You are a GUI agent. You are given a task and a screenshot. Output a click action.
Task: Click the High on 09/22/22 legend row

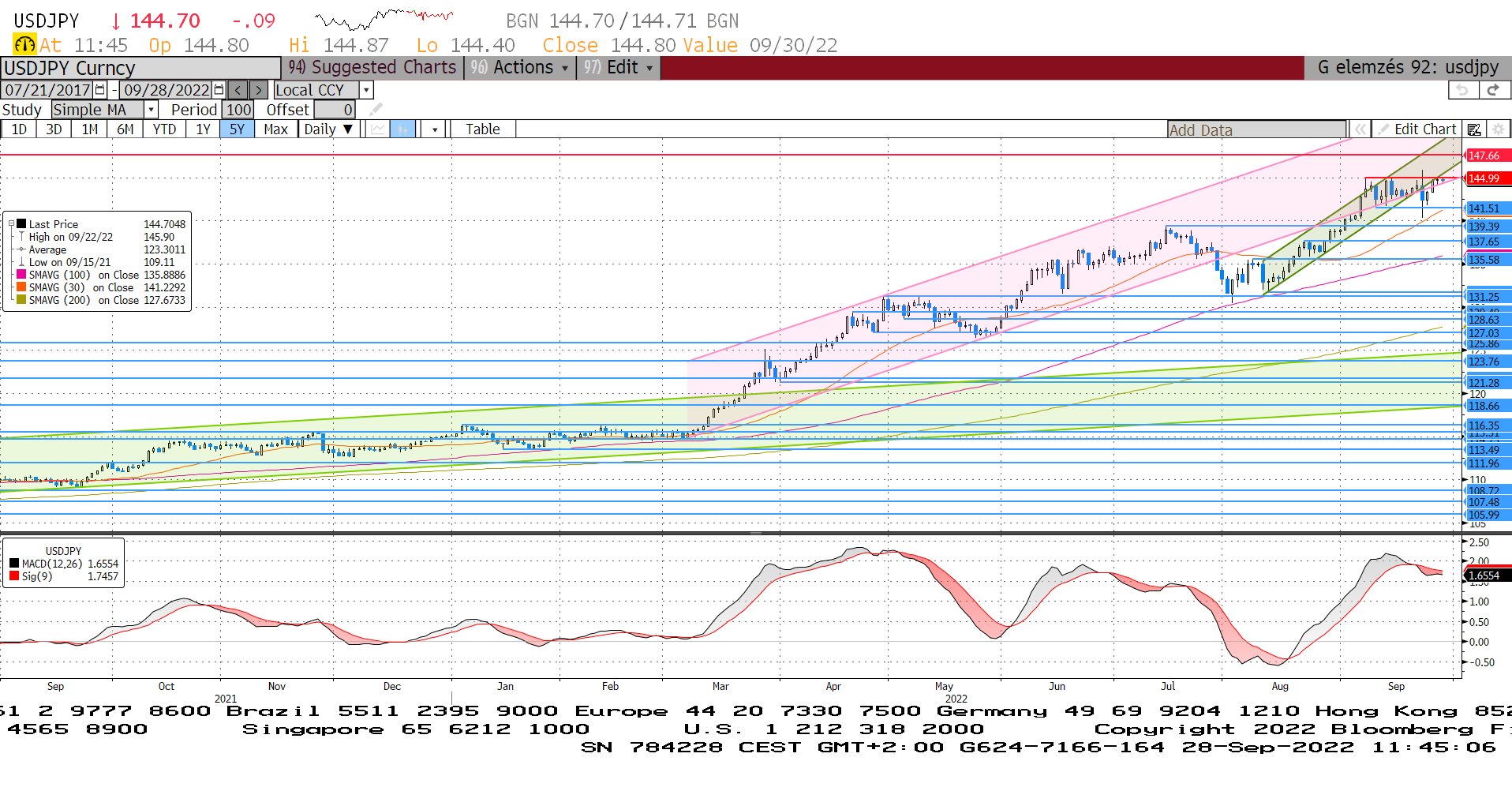(x=101, y=237)
